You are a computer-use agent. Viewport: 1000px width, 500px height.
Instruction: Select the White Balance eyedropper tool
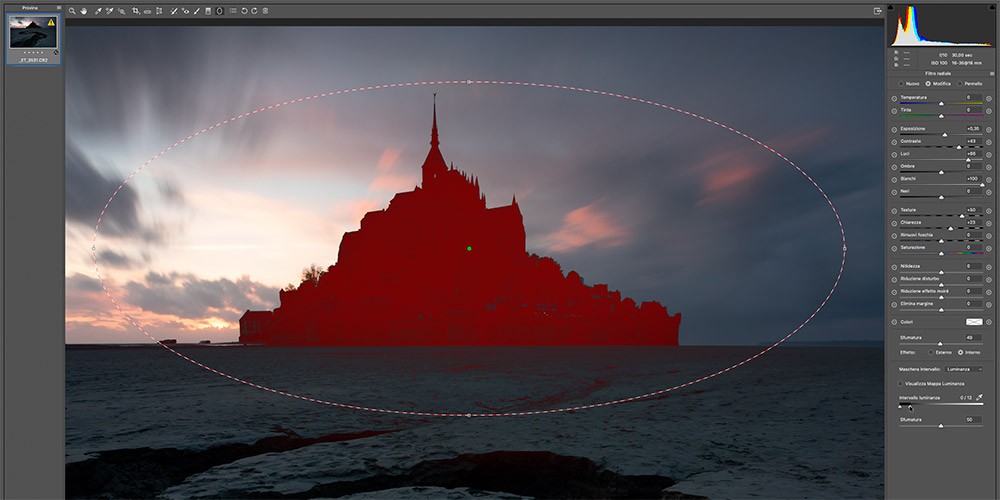coord(97,11)
